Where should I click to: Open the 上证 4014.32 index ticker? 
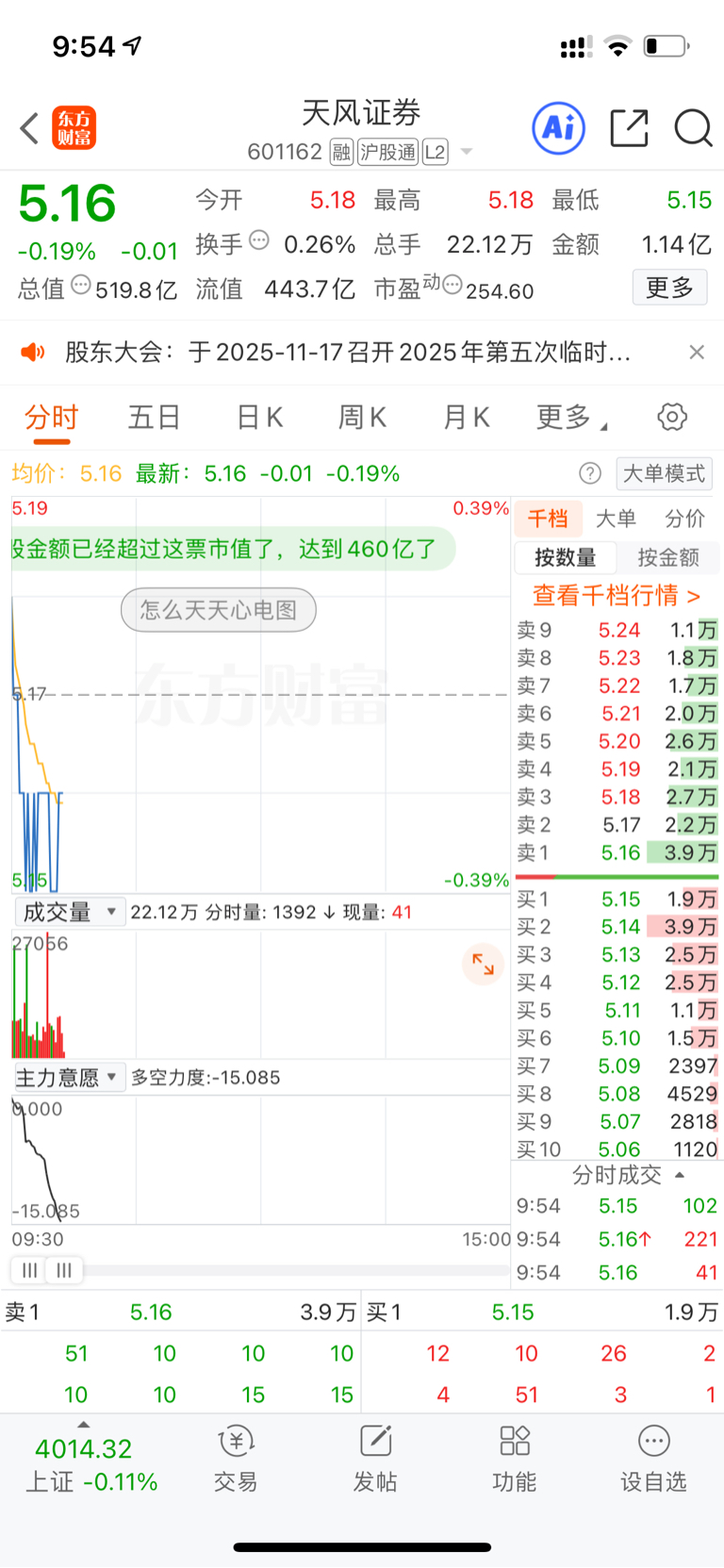(x=90, y=1465)
